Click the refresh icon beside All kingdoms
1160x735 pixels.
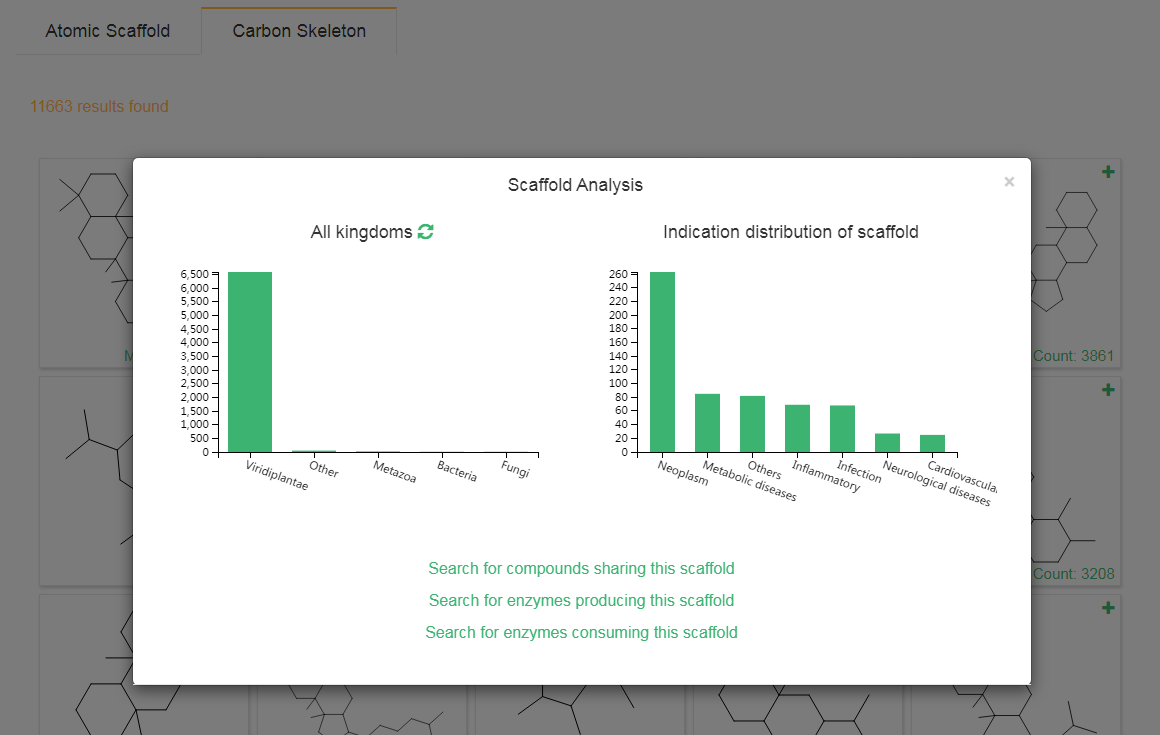426,232
